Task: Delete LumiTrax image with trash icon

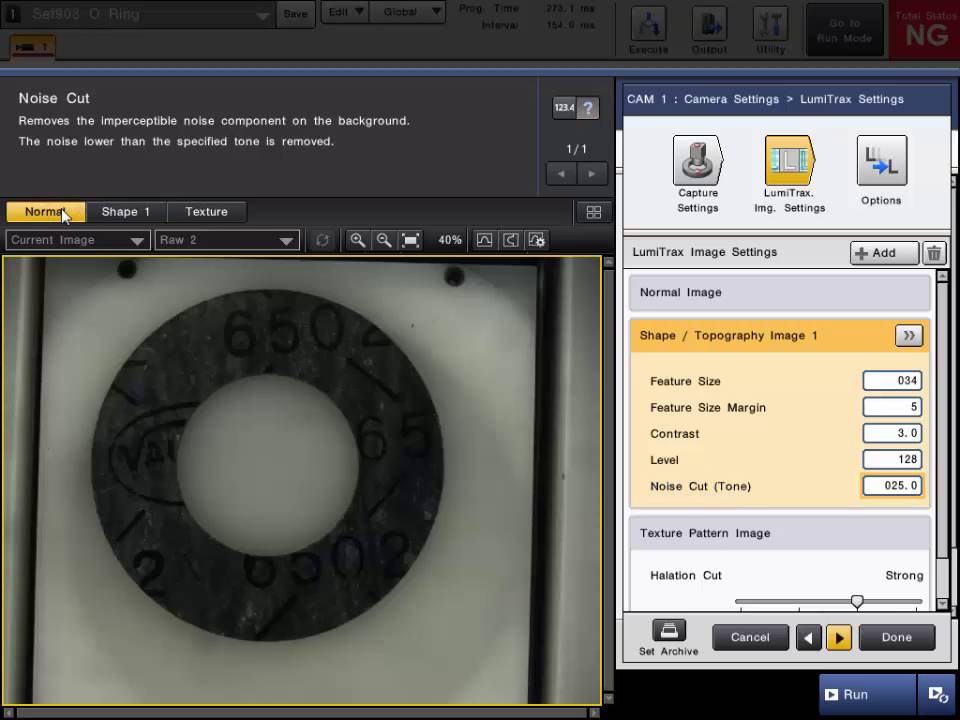Action: [x=934, y=253]
